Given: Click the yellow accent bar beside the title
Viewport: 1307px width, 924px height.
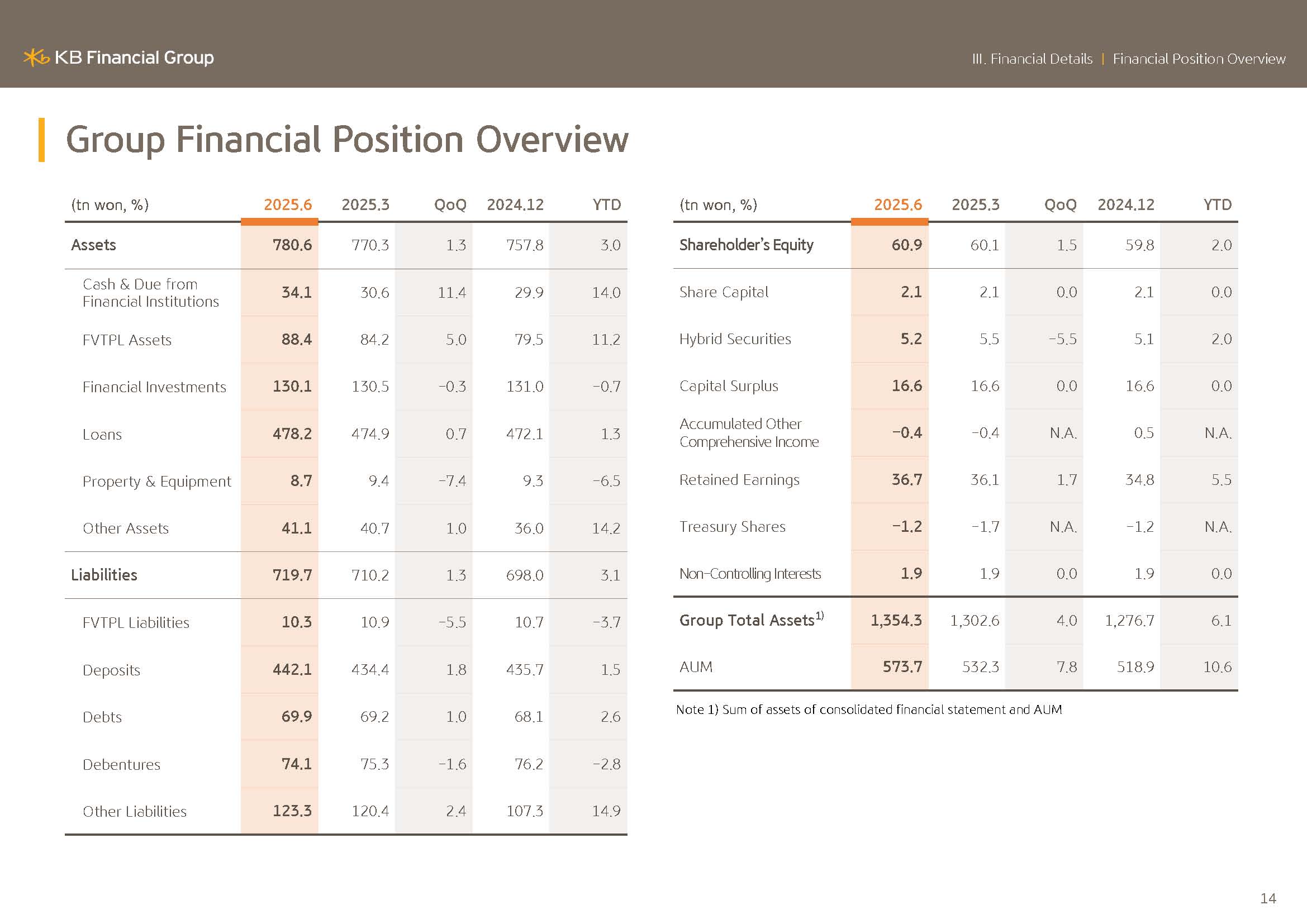Looking at the screenshot, I should click(41, 140).
